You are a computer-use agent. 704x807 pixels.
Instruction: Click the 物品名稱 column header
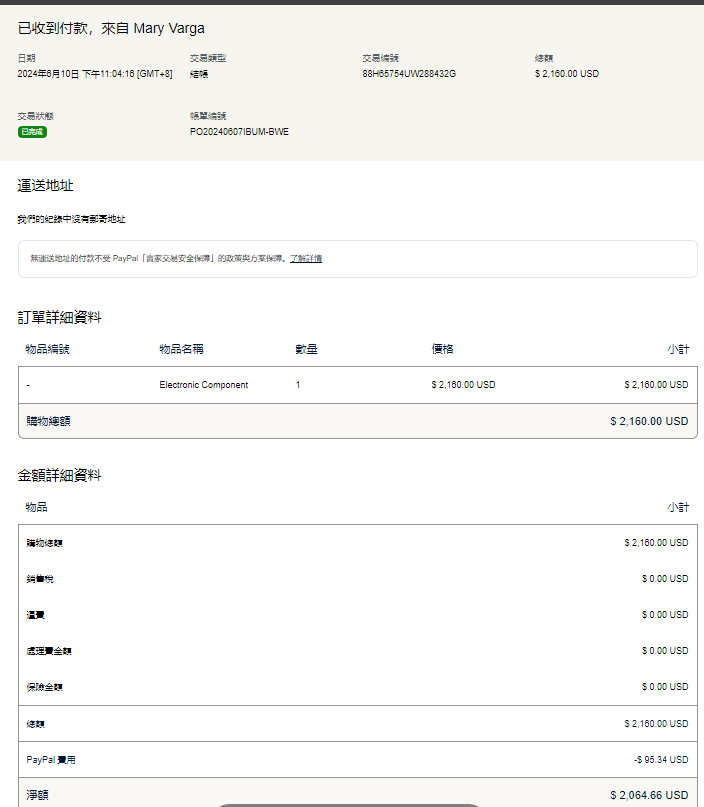[x=182, y=349]
